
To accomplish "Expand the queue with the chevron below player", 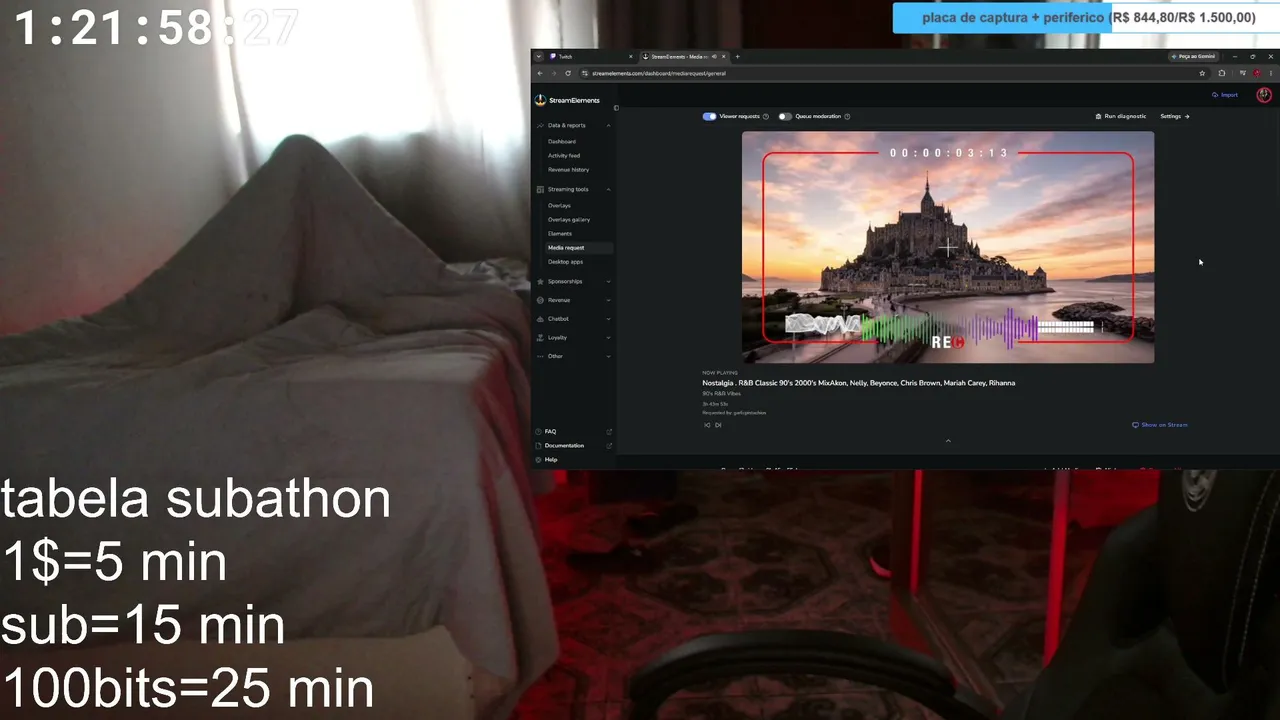I will click(948, 441).
